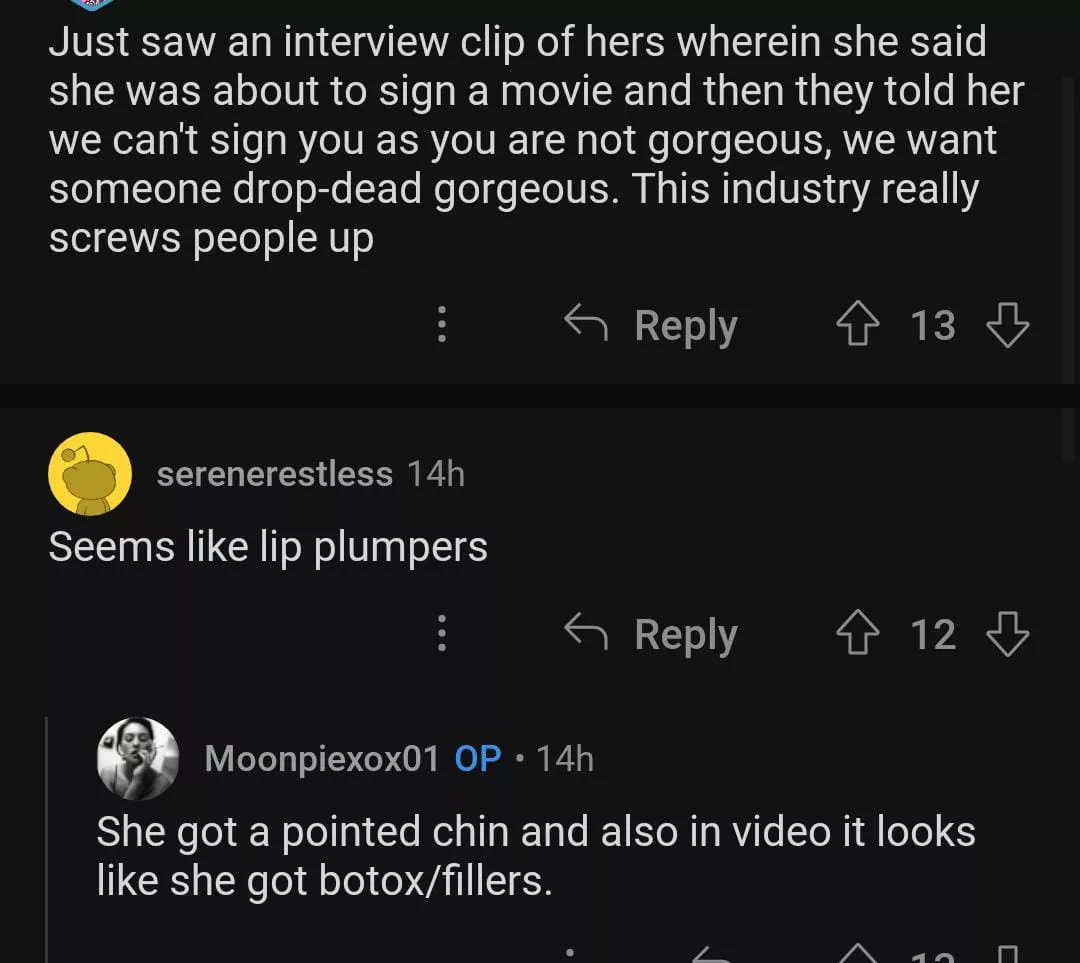Open the options menu on the interview clip comment

[x=441, y=325]
